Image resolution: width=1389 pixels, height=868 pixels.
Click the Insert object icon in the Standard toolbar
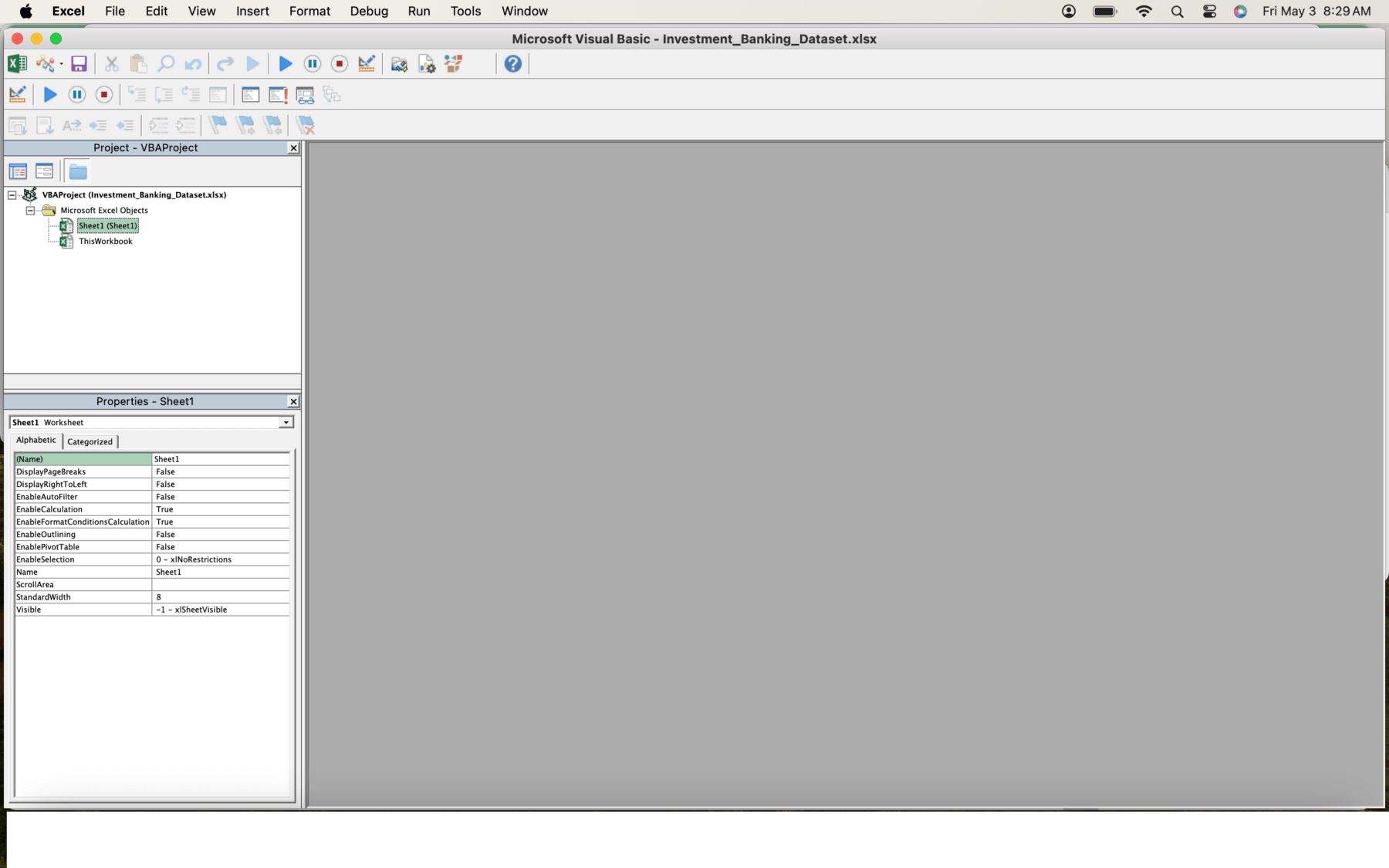point(45,64)
